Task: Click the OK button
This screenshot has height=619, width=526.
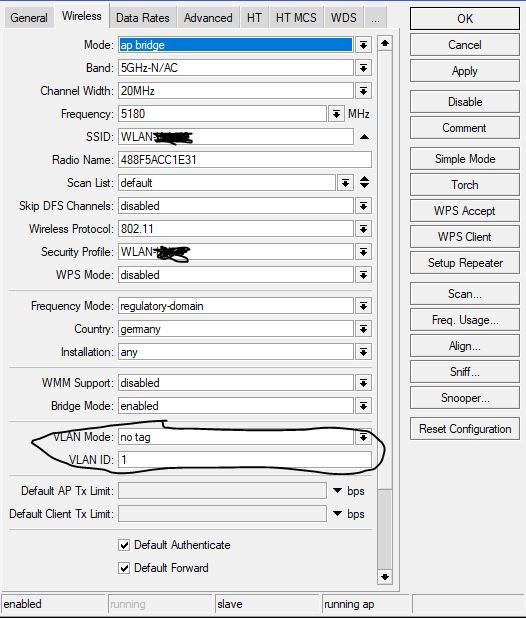Action: point(465,19)
